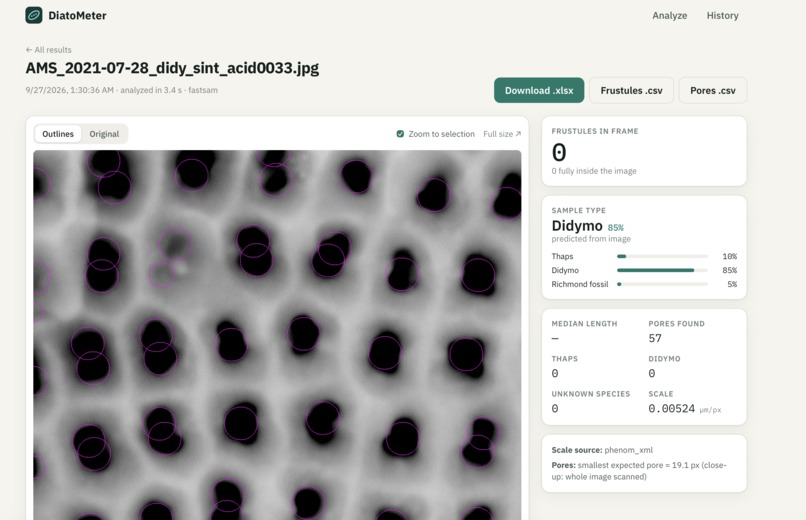This screenshot has width=806, height=520.
Task: Click the smallest expected pore note
Action: (638, 471)
